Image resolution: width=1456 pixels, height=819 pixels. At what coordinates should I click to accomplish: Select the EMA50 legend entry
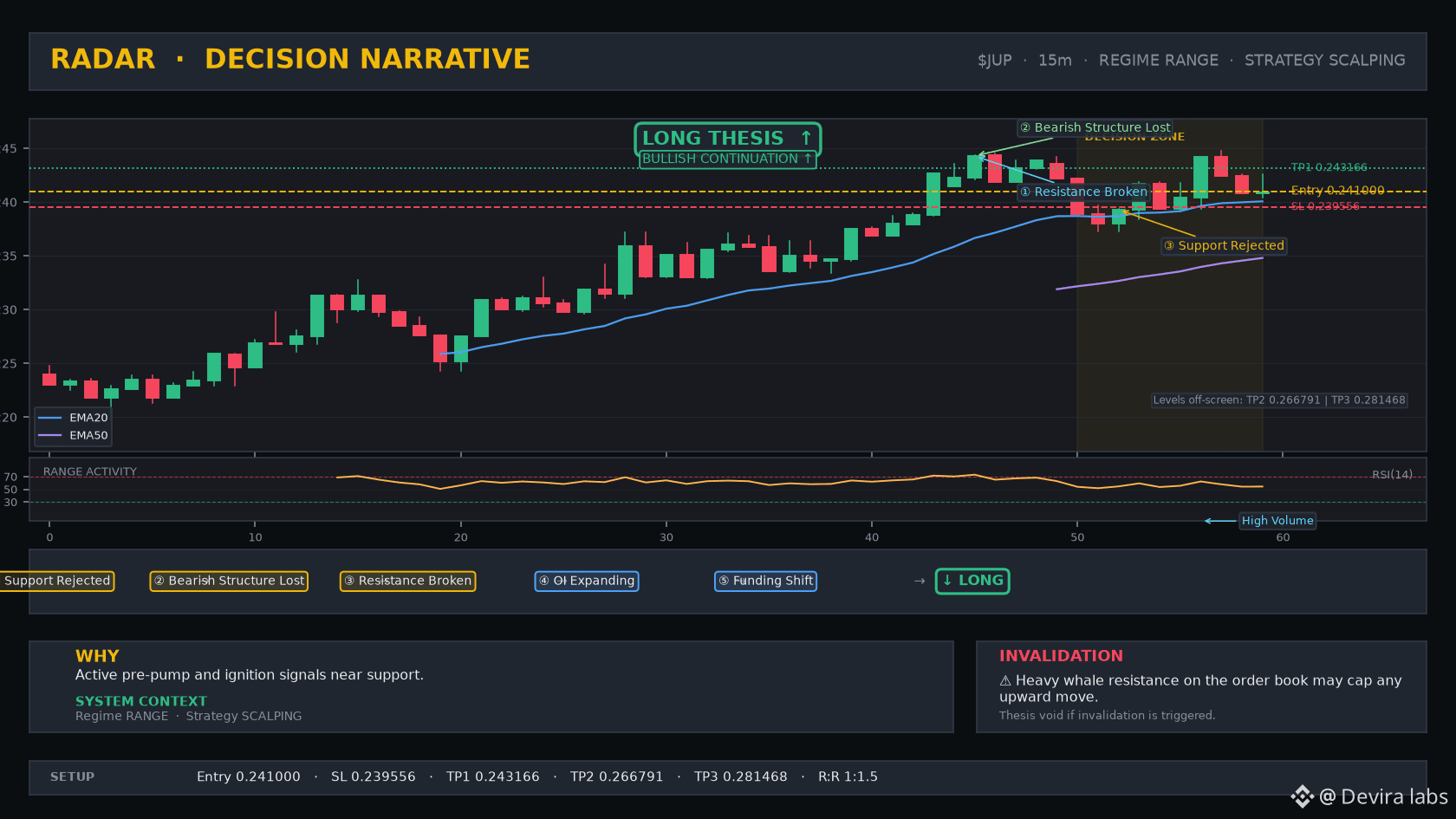pyautogui.click(x=74, y=436)
